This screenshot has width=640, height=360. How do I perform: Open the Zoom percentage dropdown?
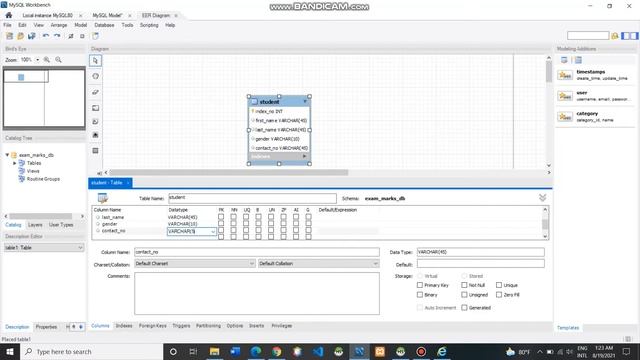click(38, 60)
